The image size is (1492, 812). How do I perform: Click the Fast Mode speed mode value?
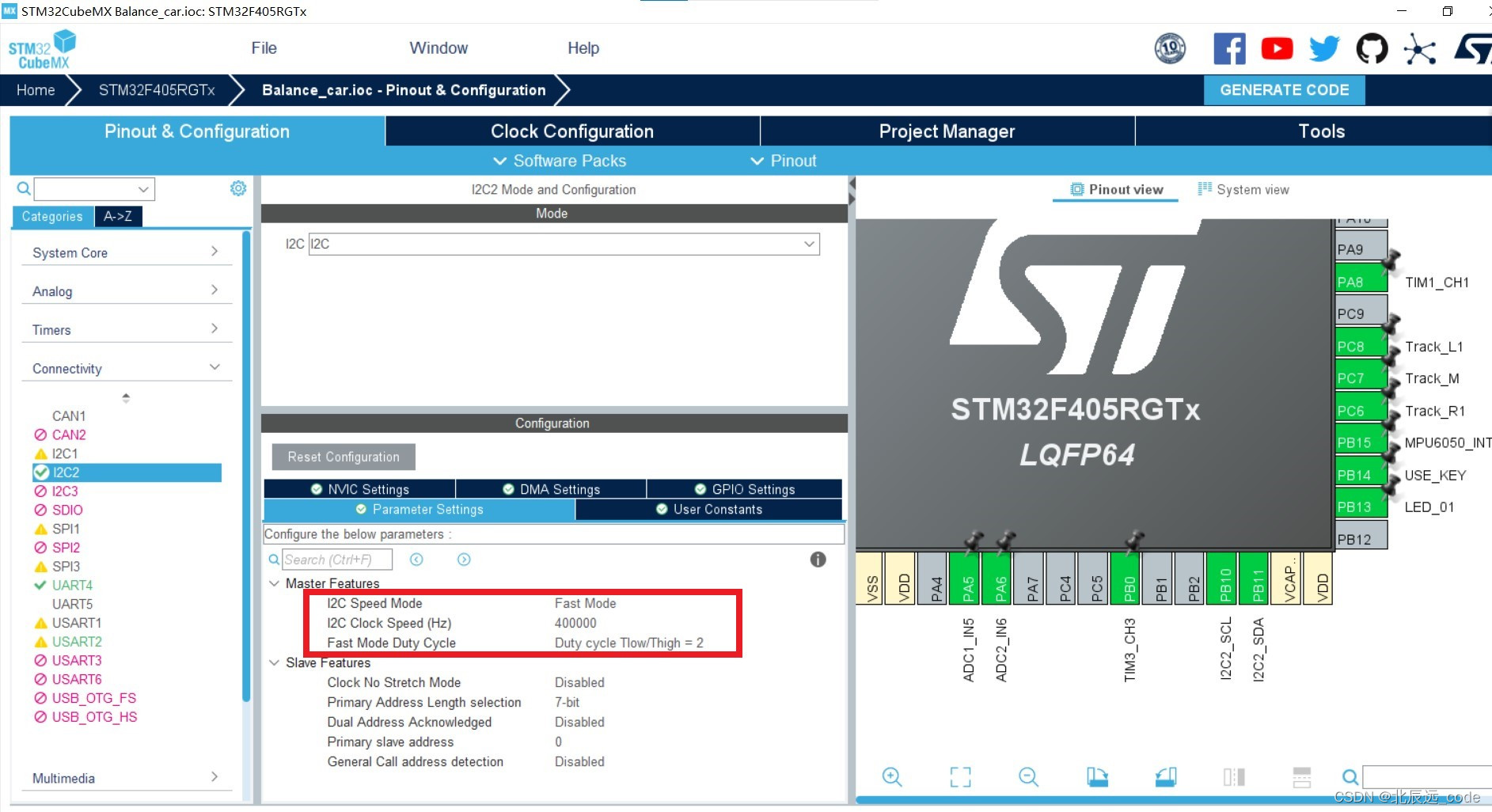585,603
